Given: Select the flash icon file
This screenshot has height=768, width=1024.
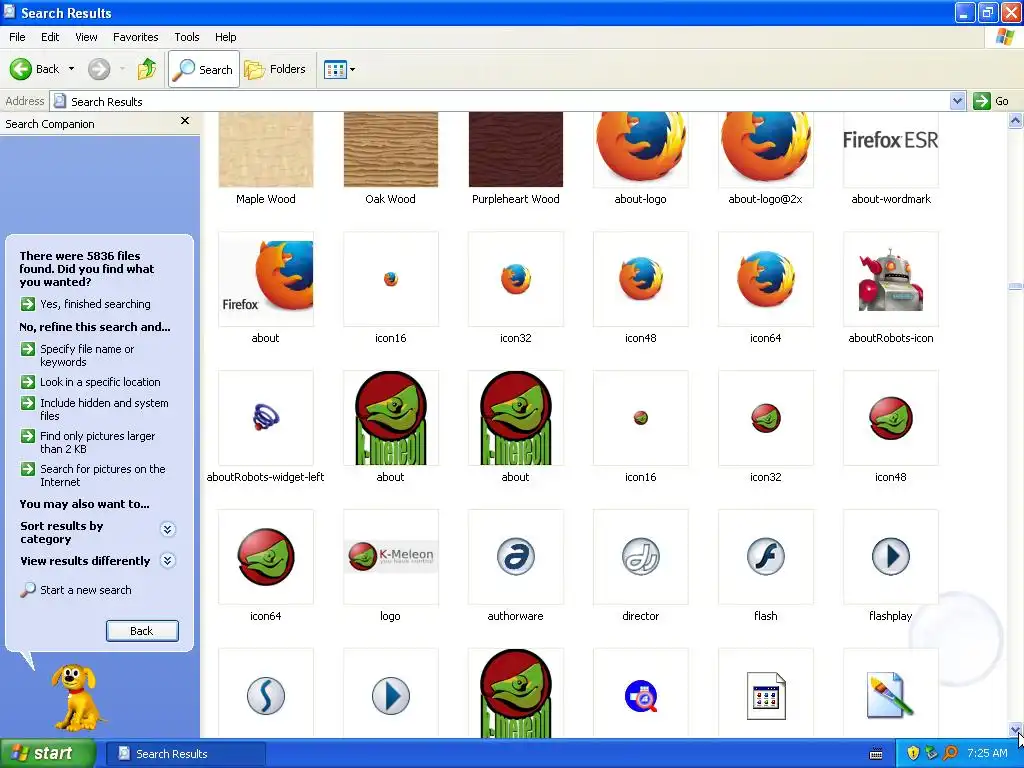Looking at the screenshot, I should [765, 557].
